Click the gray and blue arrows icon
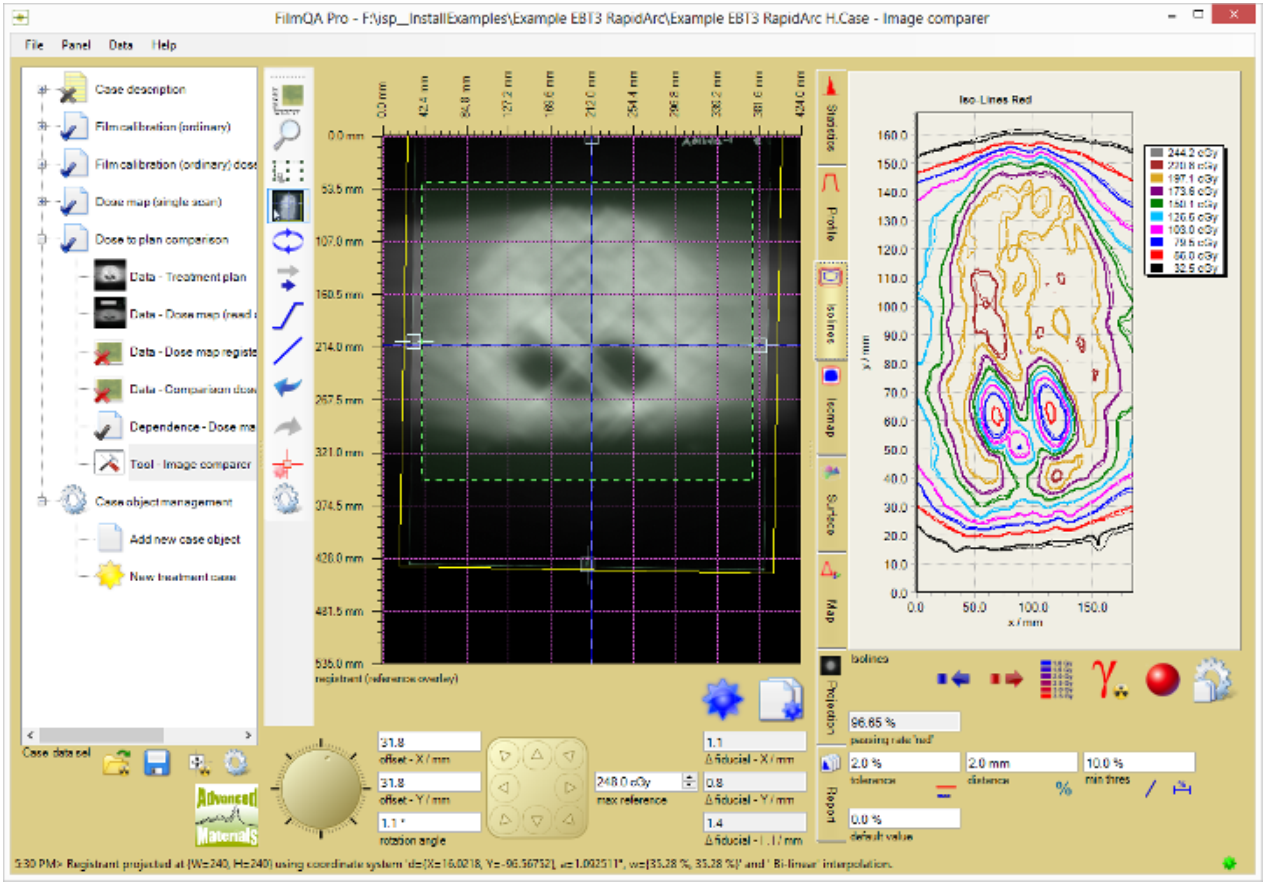This screenshot has width=1265, height=884. (287, 278)
